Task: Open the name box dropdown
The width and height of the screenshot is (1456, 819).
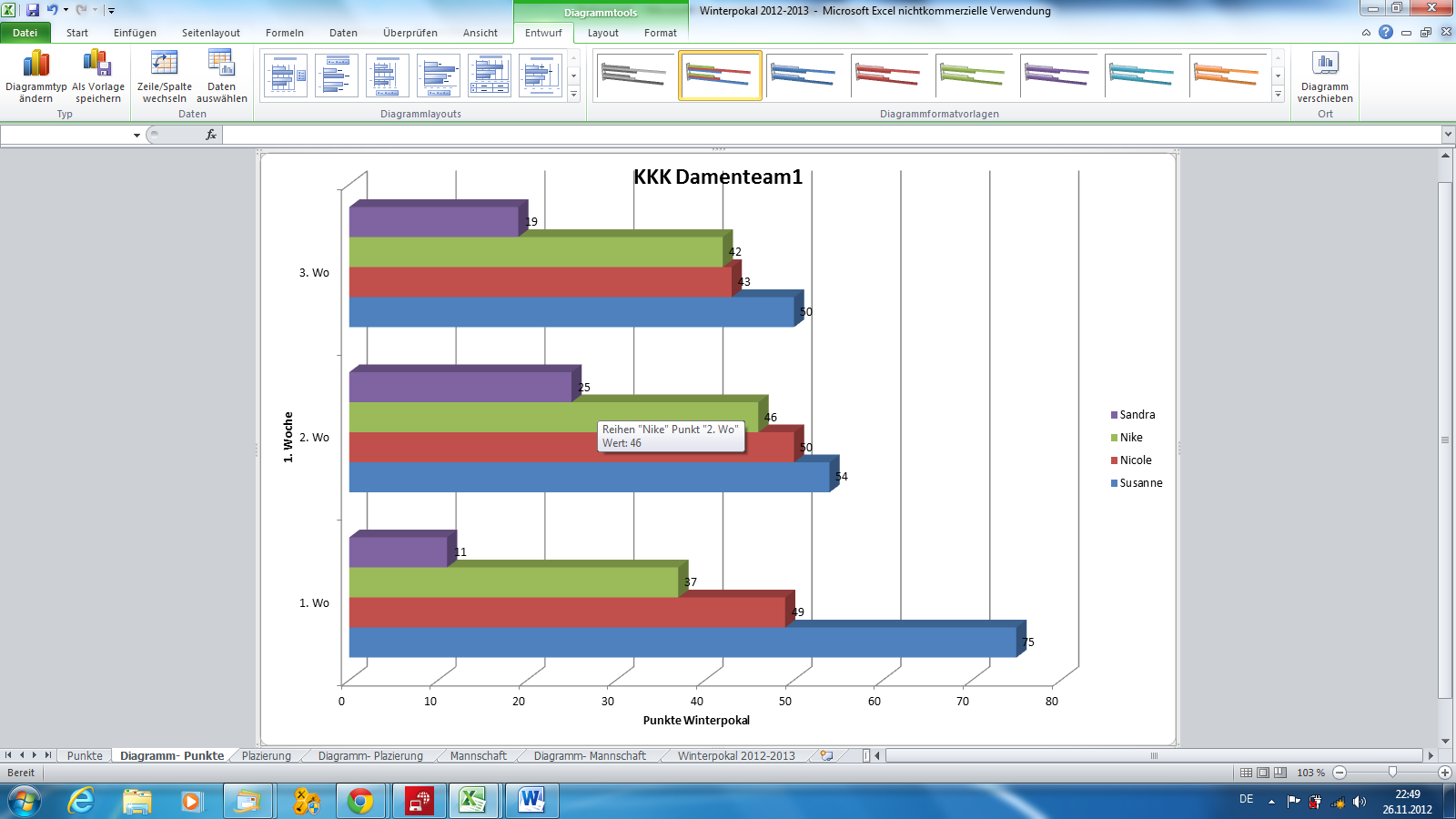Action: coord(136,135)
